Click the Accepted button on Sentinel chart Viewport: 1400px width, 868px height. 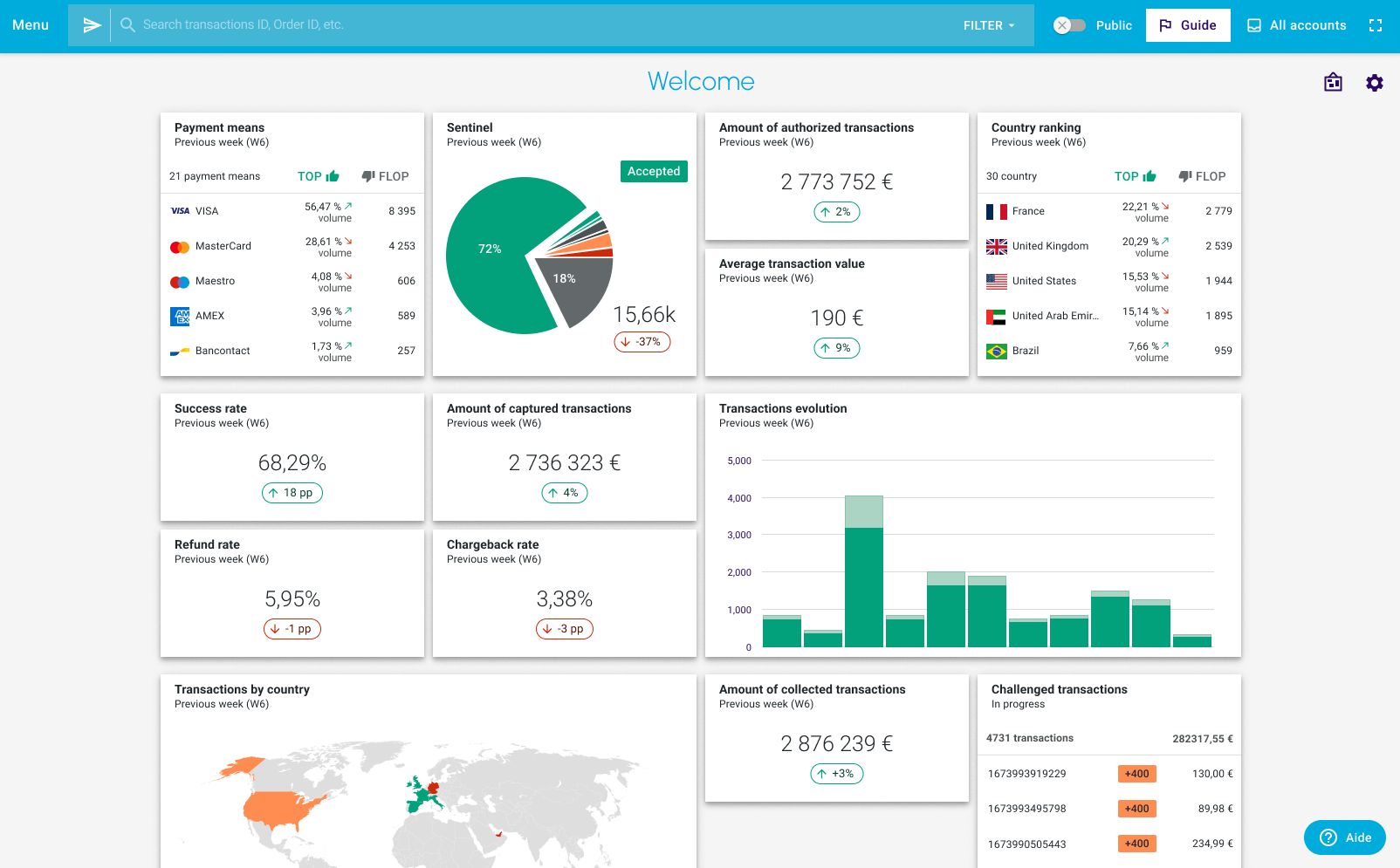(x=654, y=171)
